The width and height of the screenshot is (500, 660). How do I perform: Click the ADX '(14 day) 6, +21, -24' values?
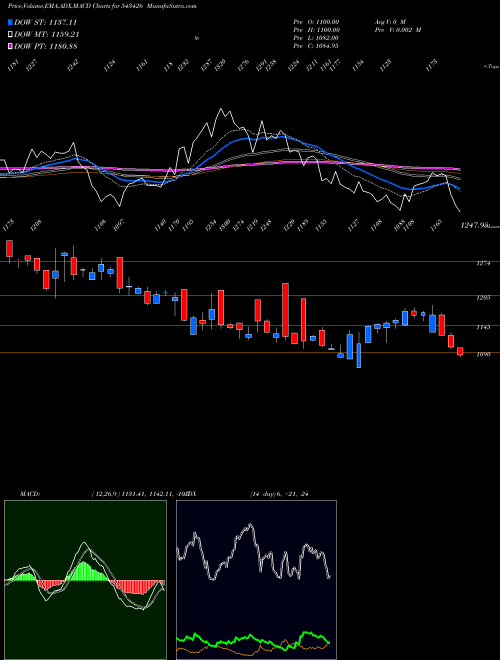pyautogui.click(x=279, y=494)
